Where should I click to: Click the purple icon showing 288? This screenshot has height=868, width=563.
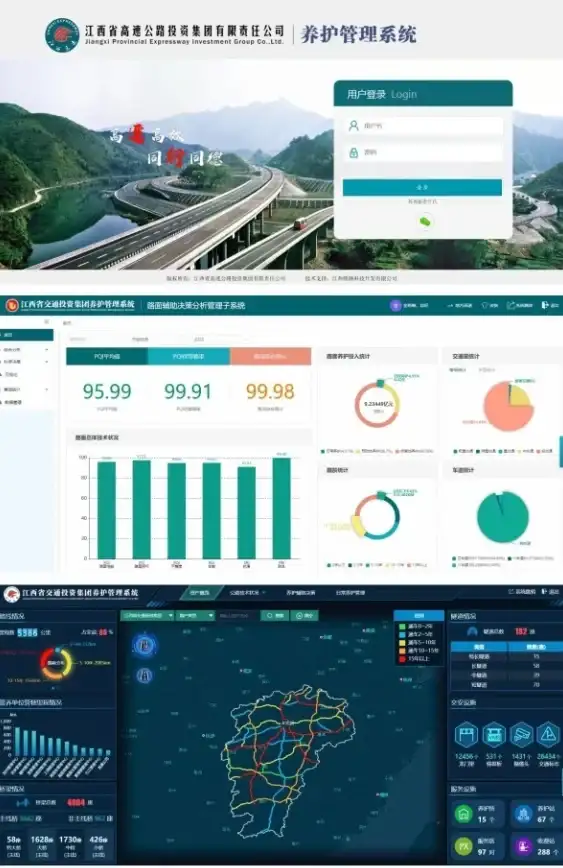pyautogui.click(x=524, y=846)
